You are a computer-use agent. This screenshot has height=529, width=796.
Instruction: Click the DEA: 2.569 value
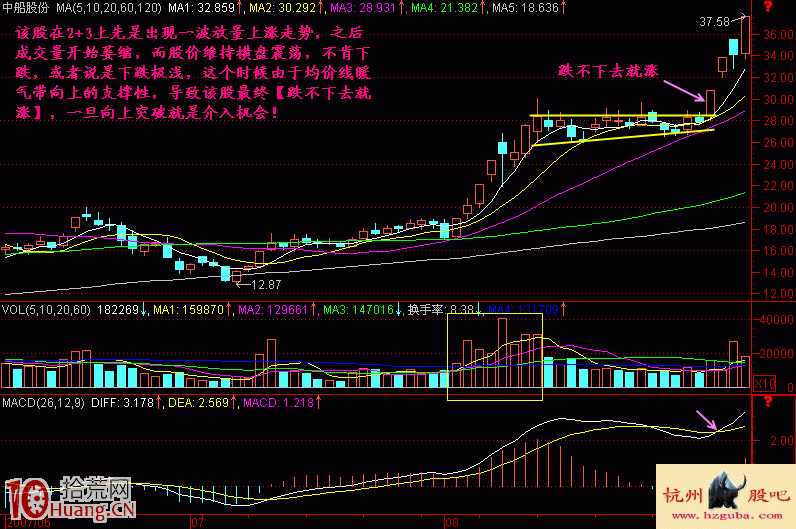click(x=198, y=403)
